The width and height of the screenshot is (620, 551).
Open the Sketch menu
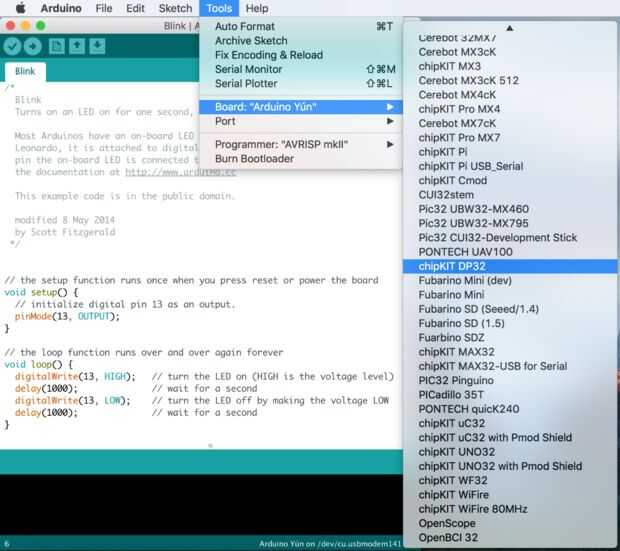(x=175, y=8)
